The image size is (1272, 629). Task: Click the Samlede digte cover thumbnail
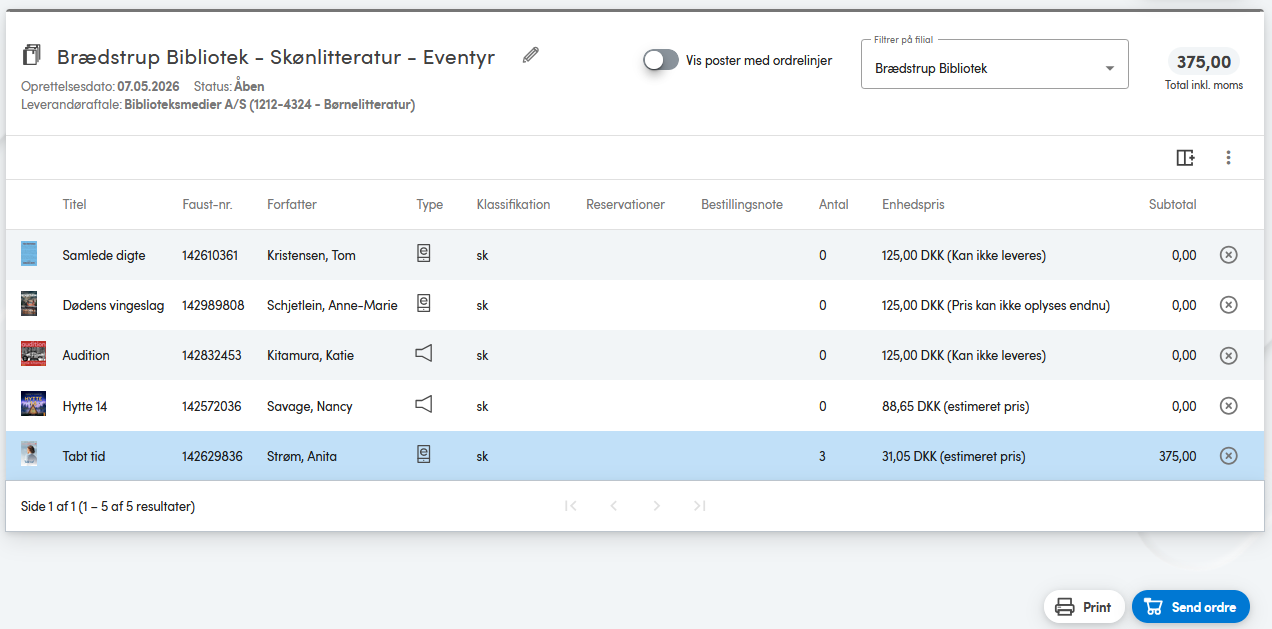(29, 254)
